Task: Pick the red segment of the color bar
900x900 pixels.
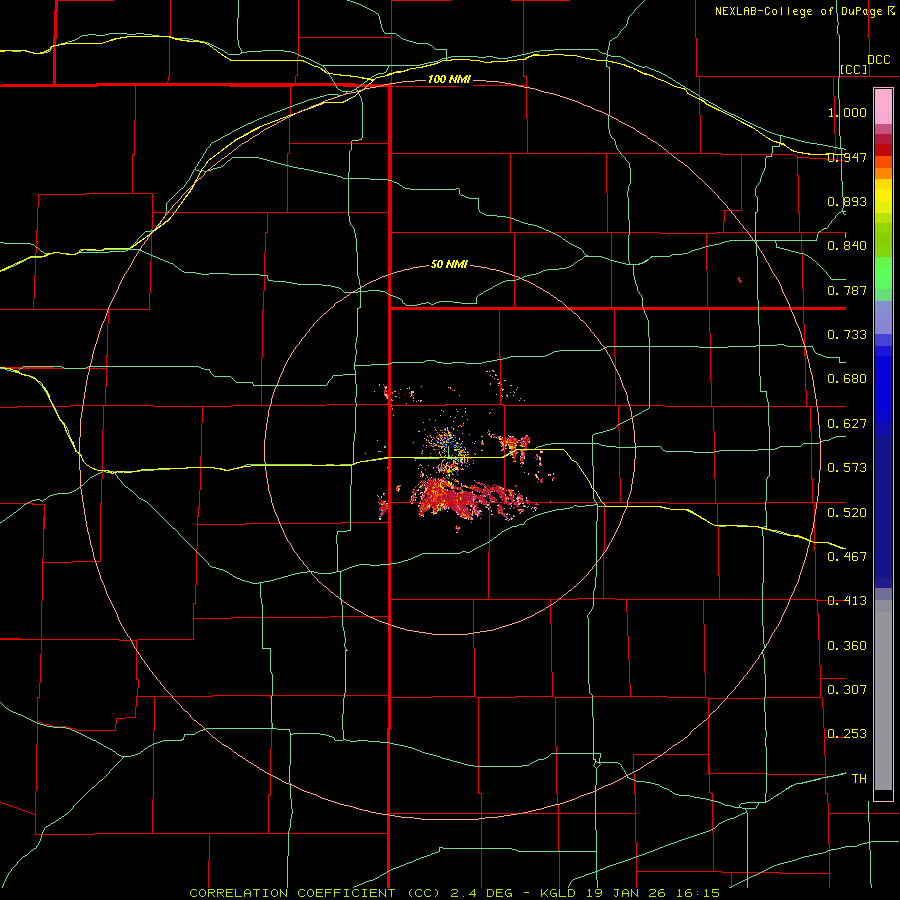Action: [883, 149]
